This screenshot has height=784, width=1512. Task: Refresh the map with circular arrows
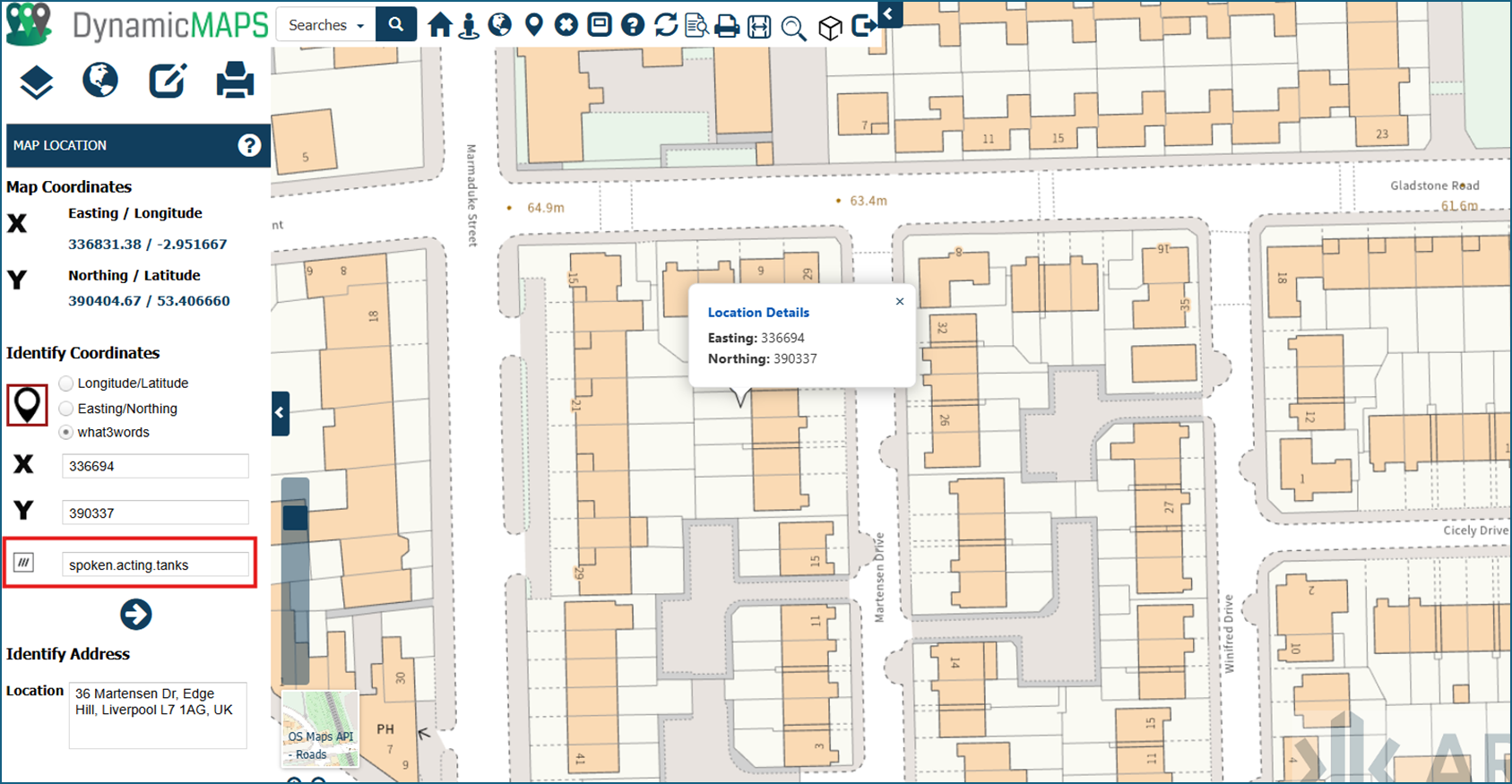[666, 24]
